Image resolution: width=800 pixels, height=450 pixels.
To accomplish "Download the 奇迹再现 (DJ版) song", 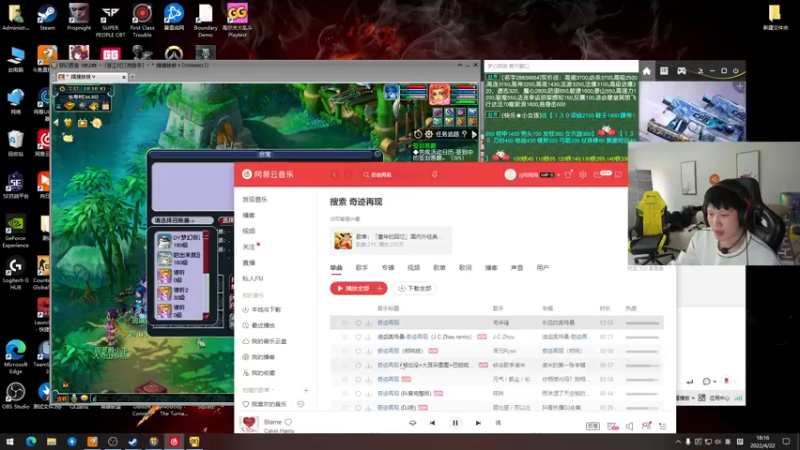I will click(368, 408).
